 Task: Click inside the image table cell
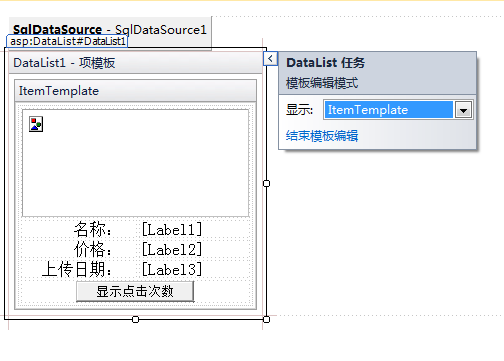135,163
